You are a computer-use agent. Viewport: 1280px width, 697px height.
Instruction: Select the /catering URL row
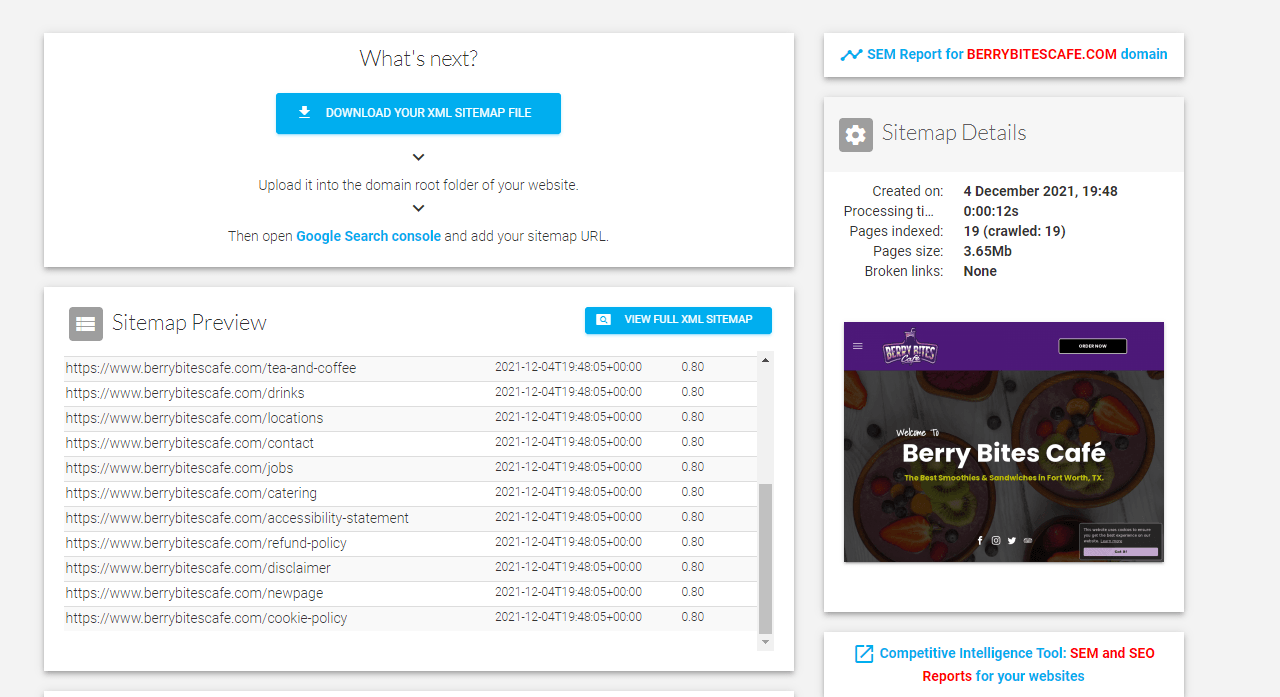coord(411,493)
